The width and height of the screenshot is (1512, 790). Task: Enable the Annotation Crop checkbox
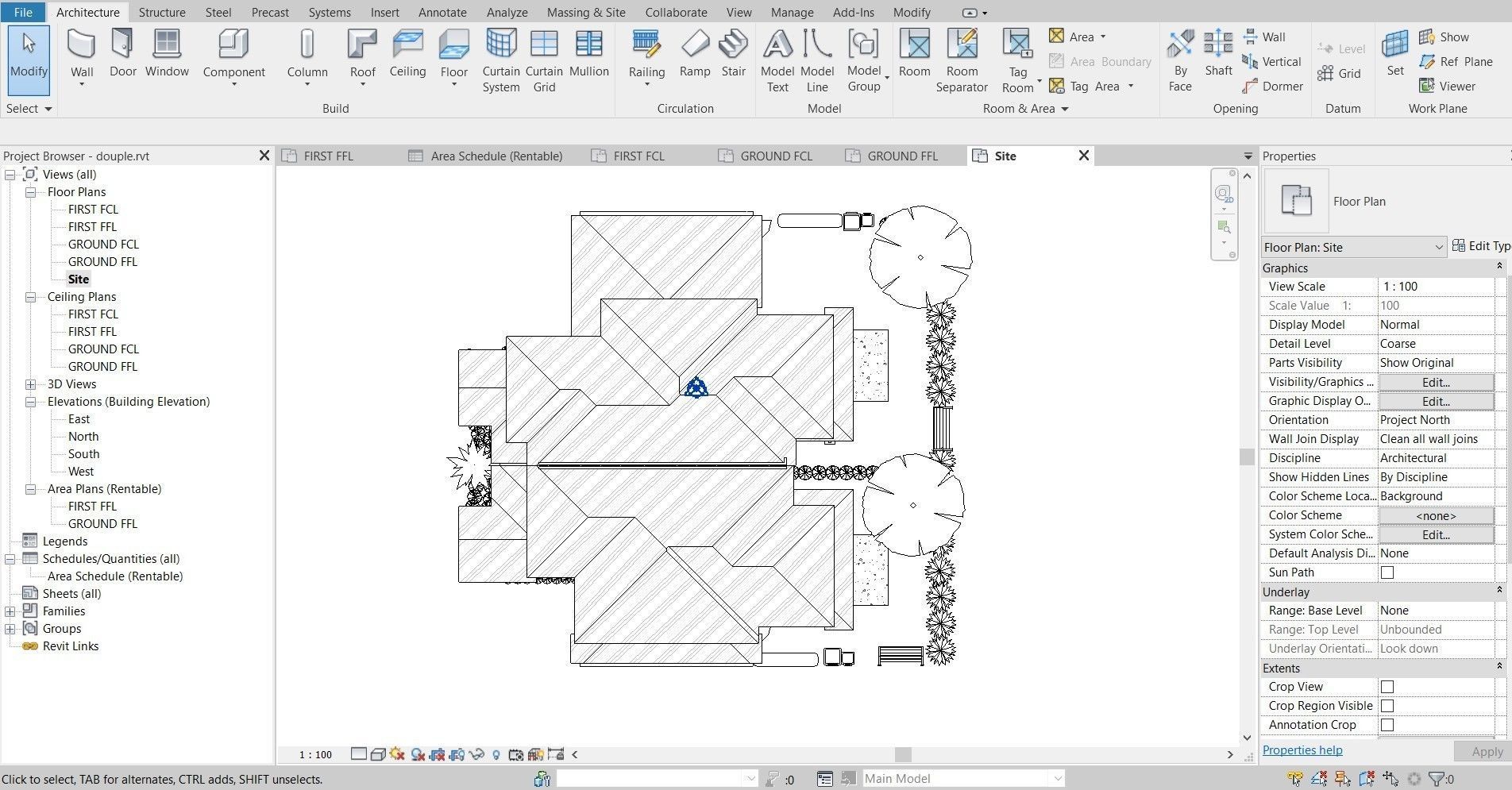pos(1387,725)
